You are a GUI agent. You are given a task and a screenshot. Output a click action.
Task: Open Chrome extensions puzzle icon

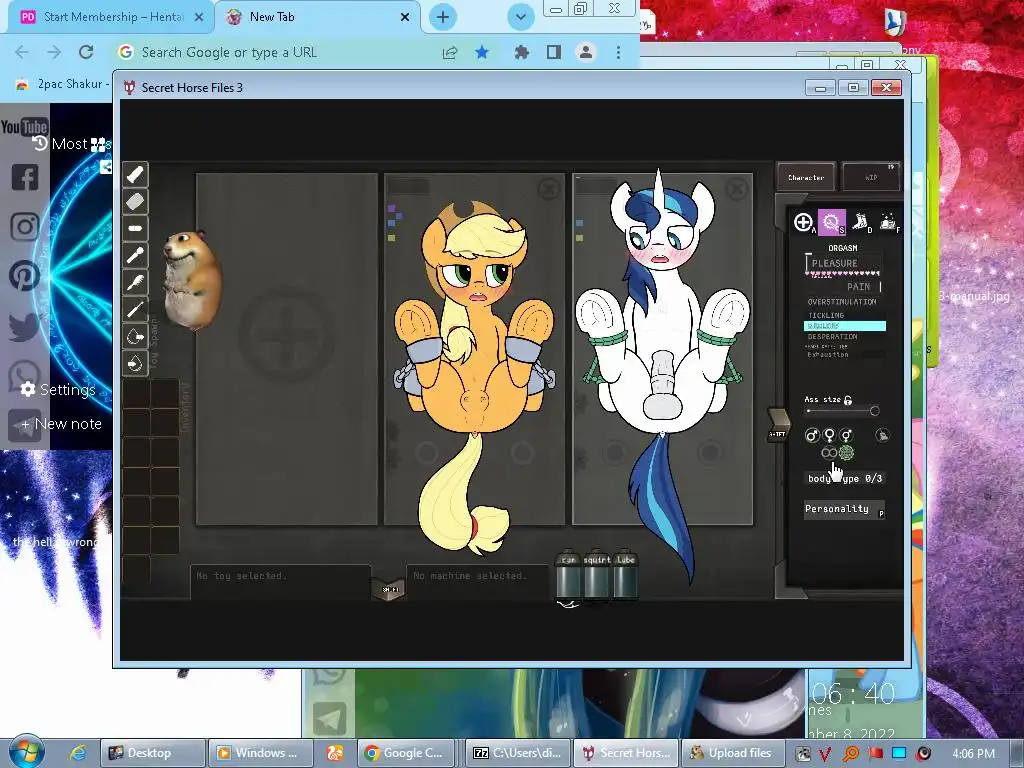click(x=521, y=52)
